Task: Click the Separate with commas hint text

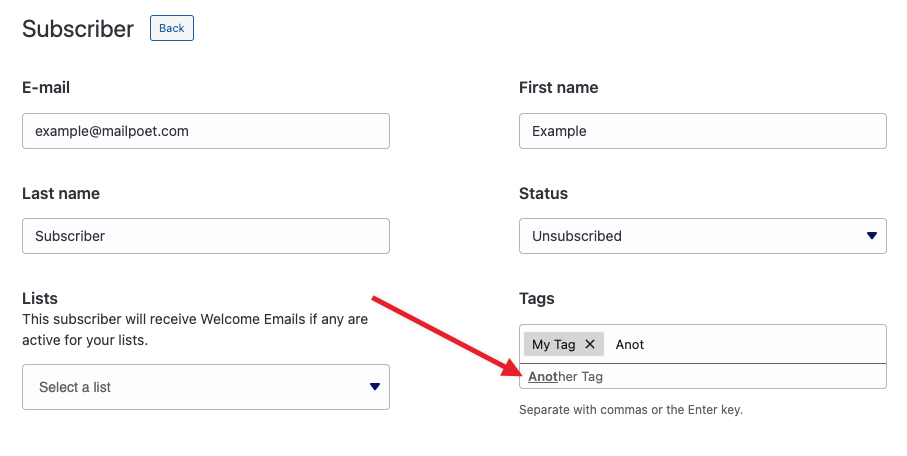Action: [x=630, y=410]
